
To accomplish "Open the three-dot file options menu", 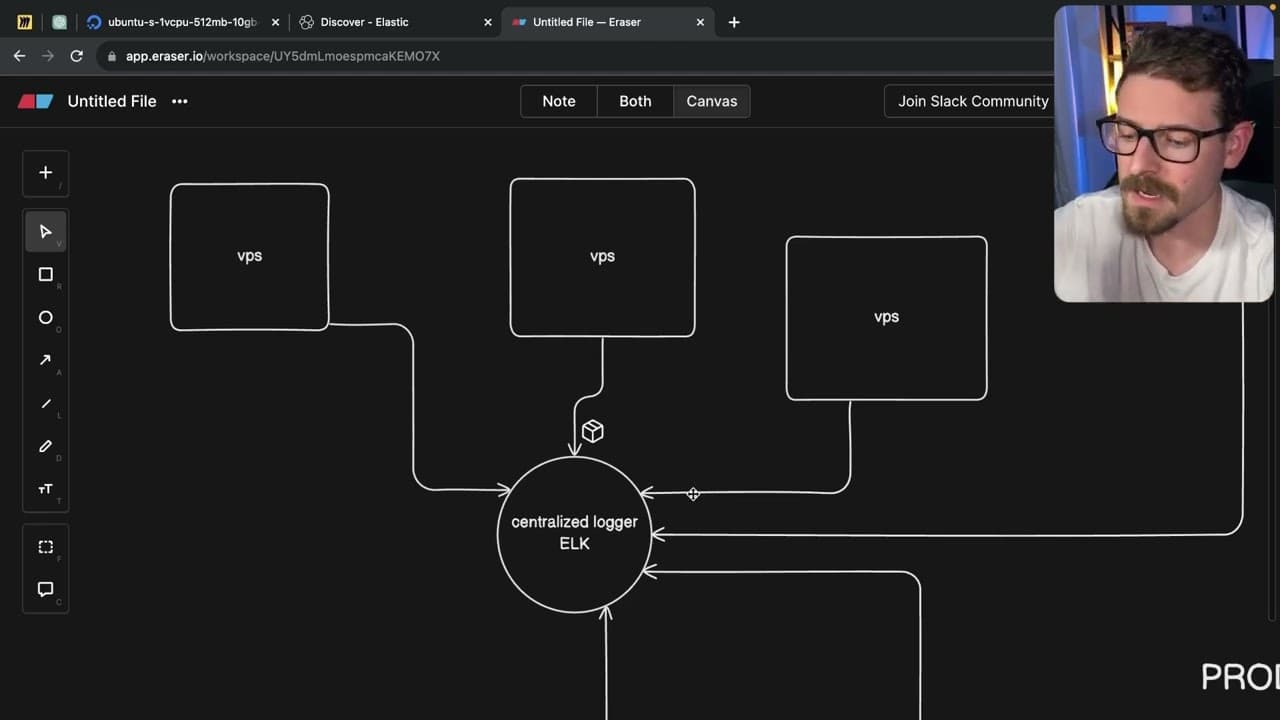I will (x=180, y=101).
